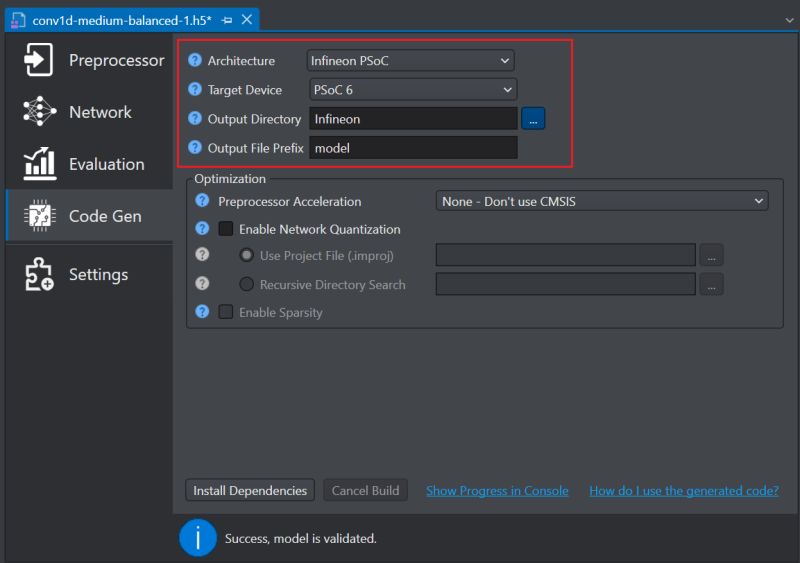The width and height of the screenshot is (800, 563).
Task: Click help icon for Use Project File
Action: (x=202, y=254)
